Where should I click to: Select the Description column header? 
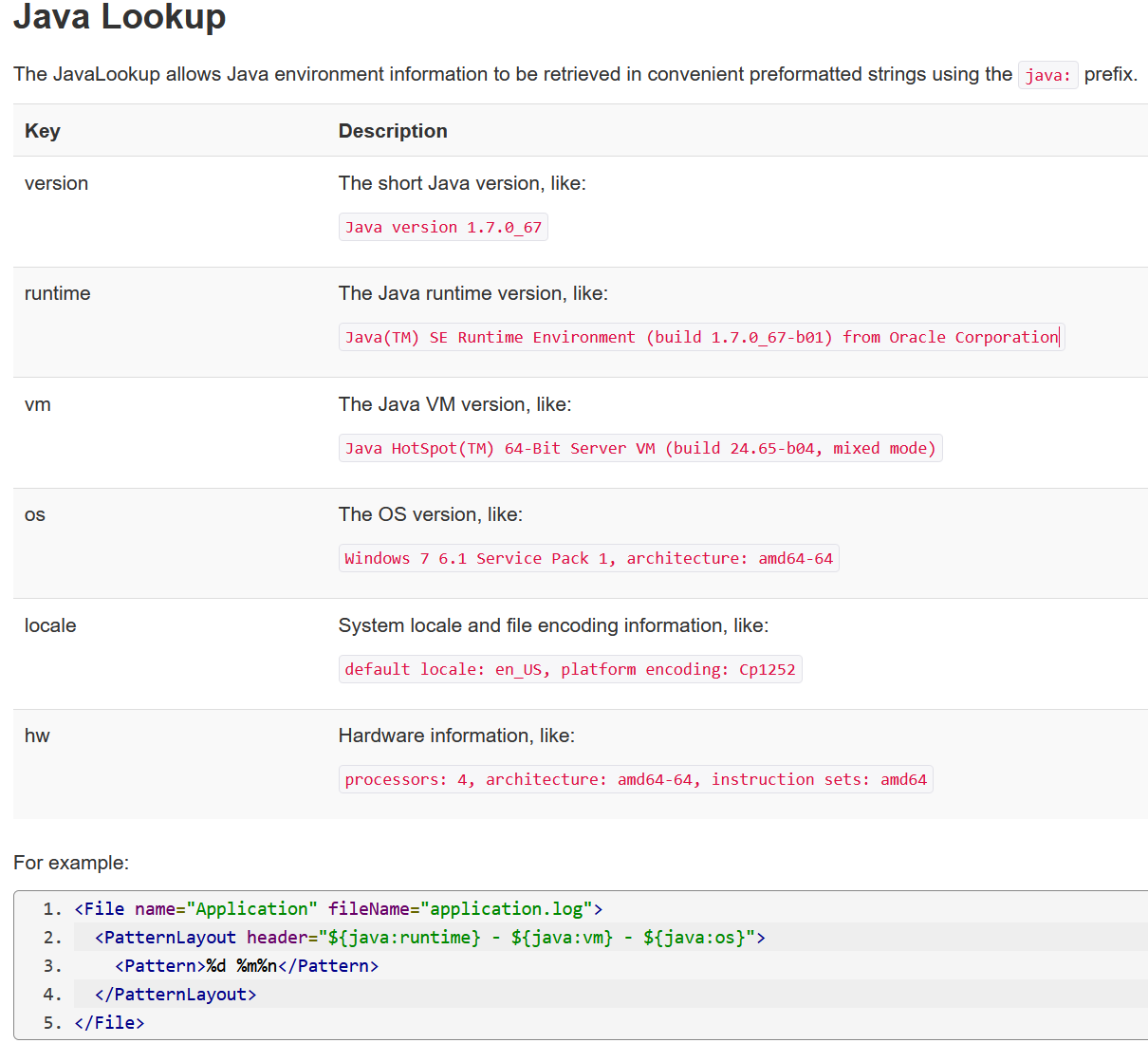pyautogui.click(x=393, y=131)
